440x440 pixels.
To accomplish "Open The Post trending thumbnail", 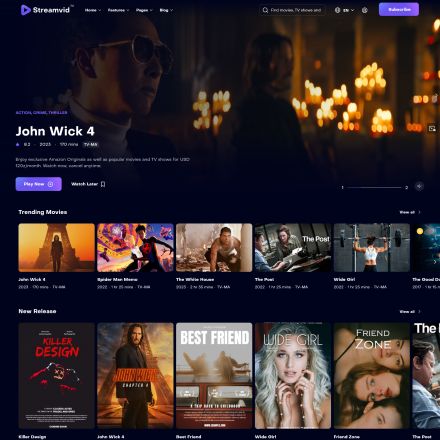I will click(x=293, y=248).
